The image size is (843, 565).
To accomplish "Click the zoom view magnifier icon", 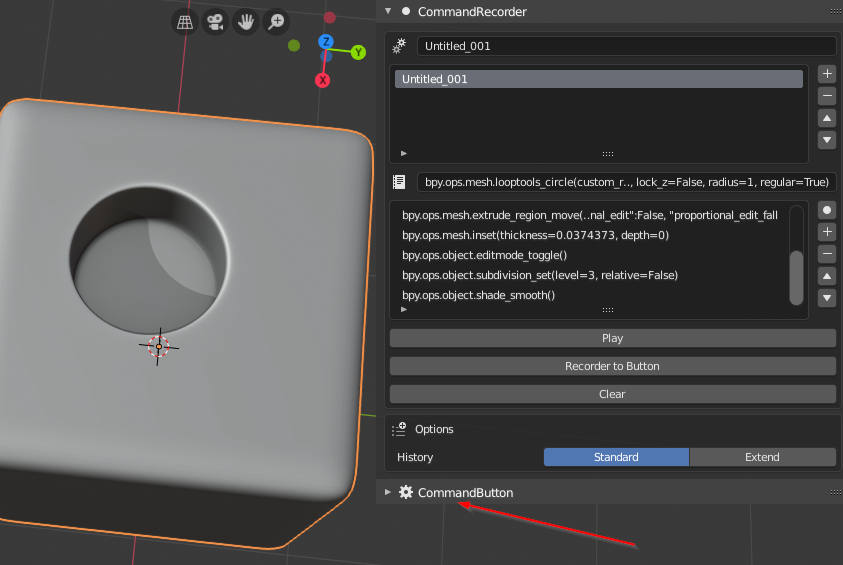I will pyautogui.click(x=277, y=22).
